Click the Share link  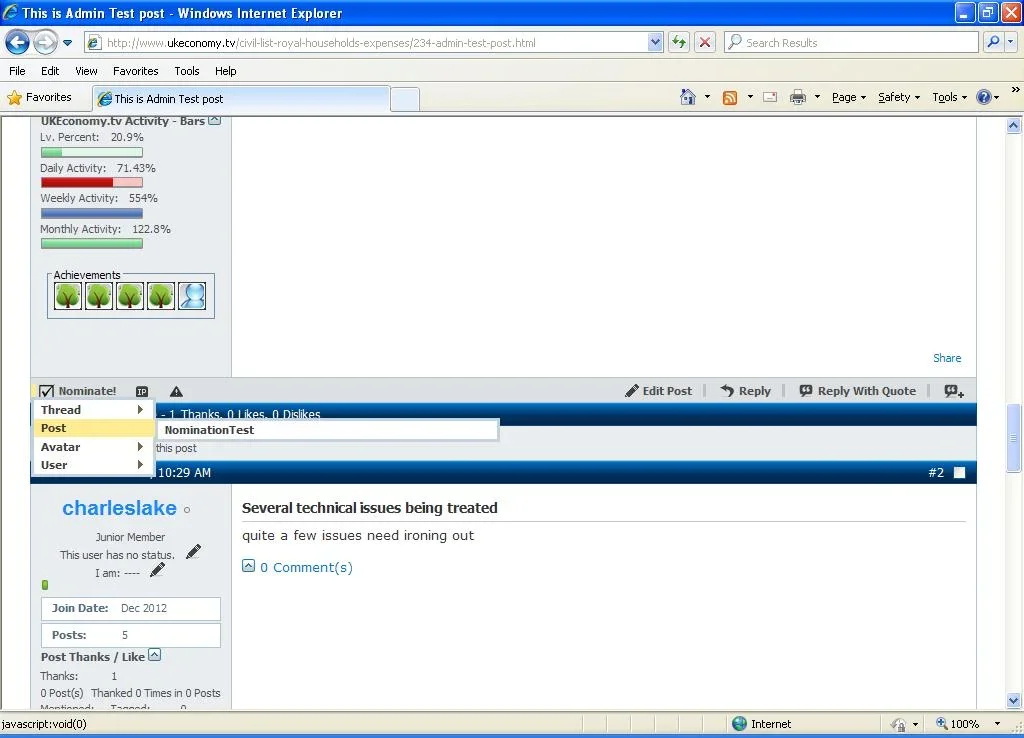(947, 358)
